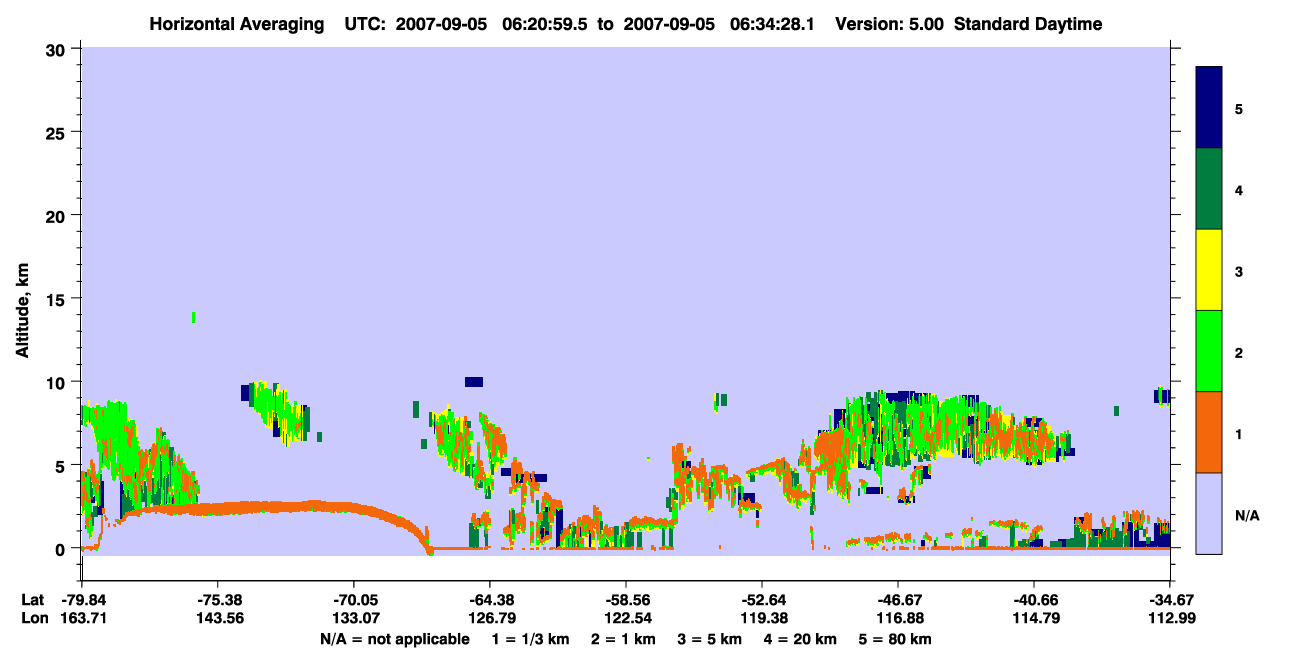
Task: Click longitude value 126.79
Action: pos(490,618)
